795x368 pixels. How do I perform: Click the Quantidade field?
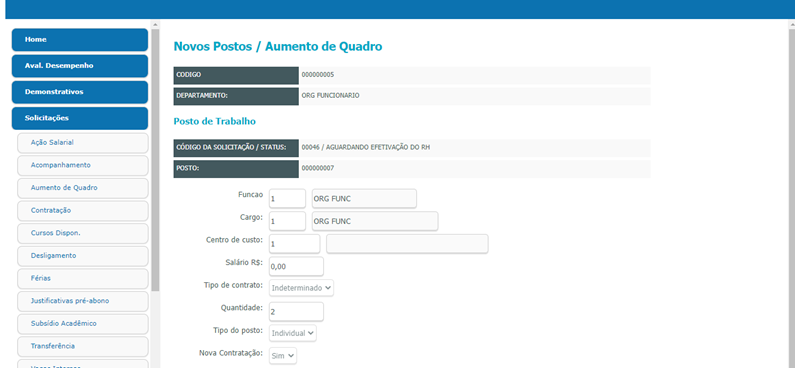[x=296, y=312]
